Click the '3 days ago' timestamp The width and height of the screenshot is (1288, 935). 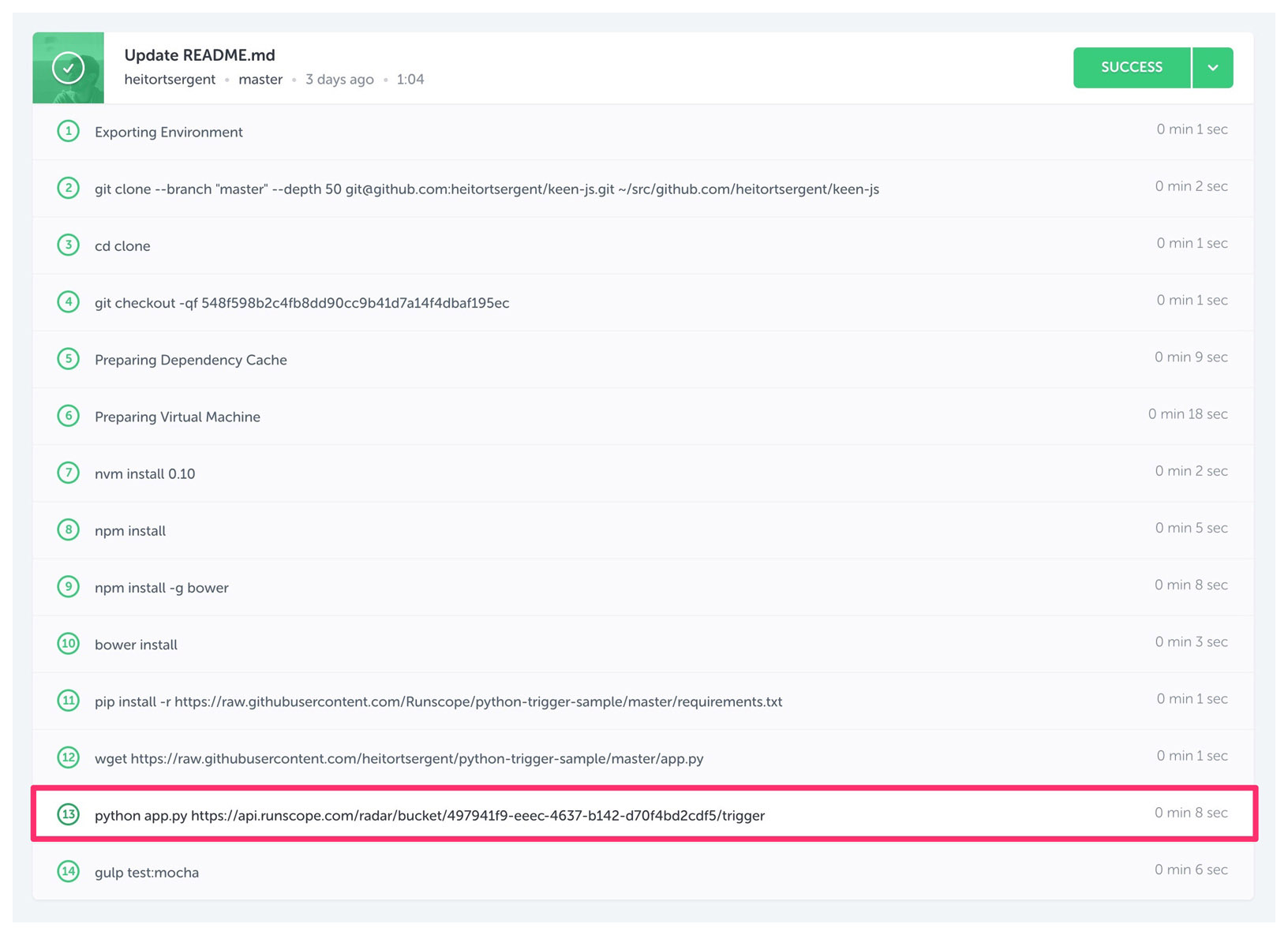339,80
